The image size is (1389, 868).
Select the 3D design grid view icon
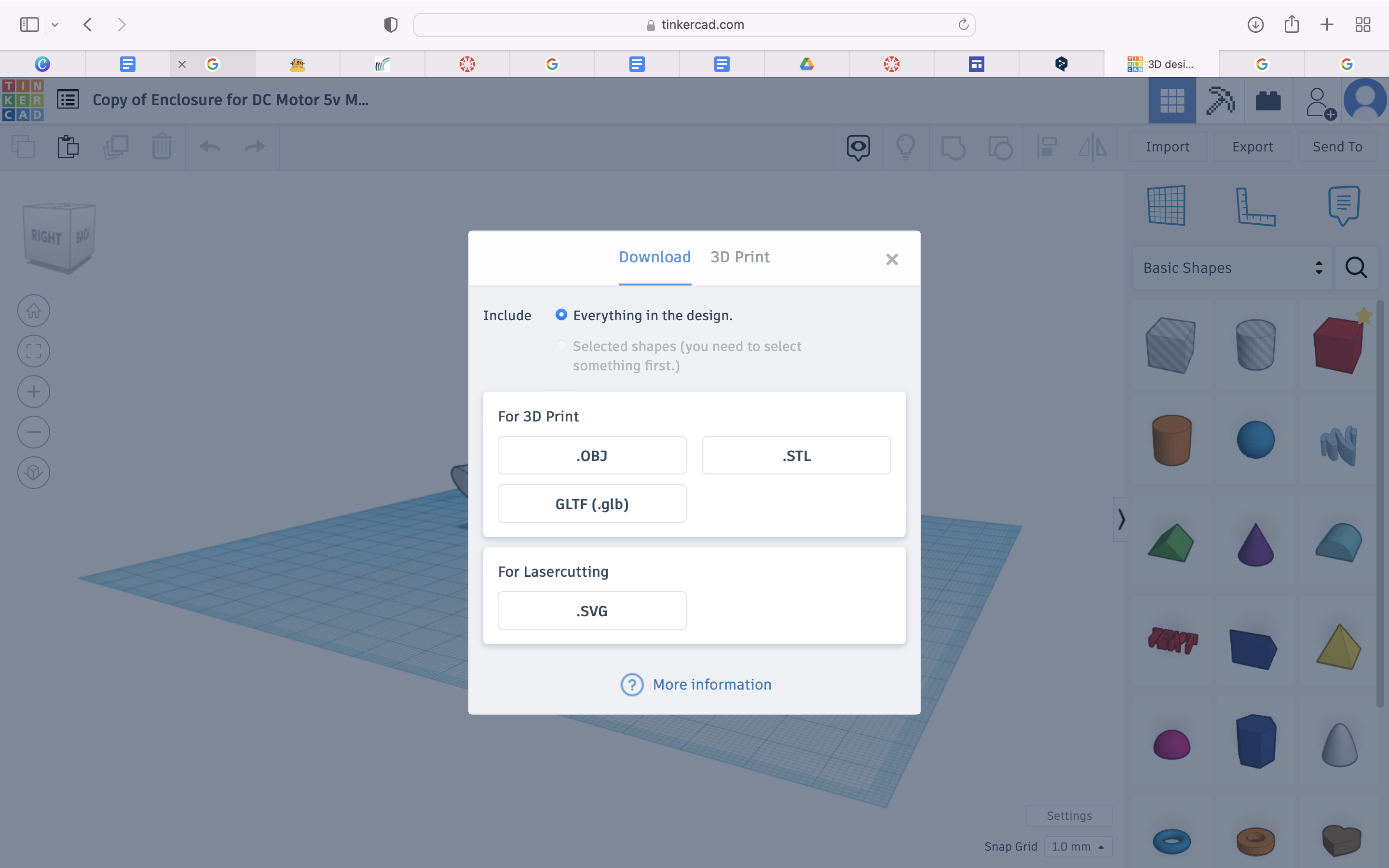pyautogui.click(x=1172, y=101)
